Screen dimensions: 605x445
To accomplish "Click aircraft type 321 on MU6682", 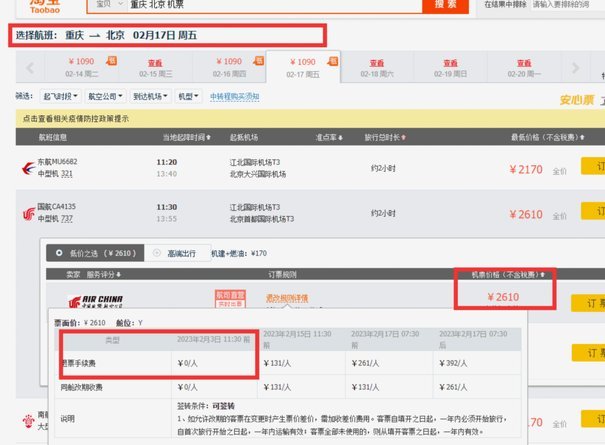I will 67,174.
